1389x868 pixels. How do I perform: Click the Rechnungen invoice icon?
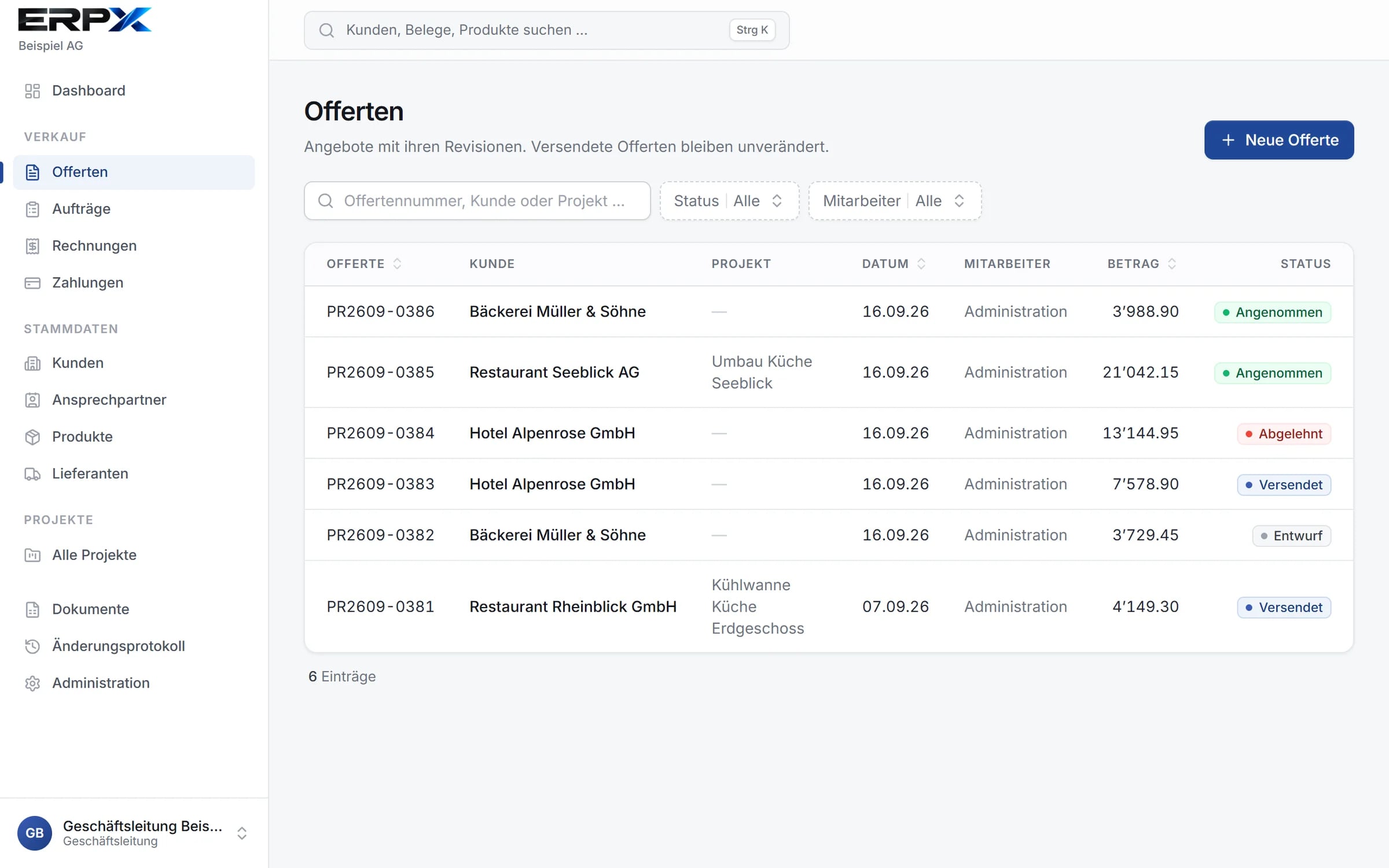point(32,246)
